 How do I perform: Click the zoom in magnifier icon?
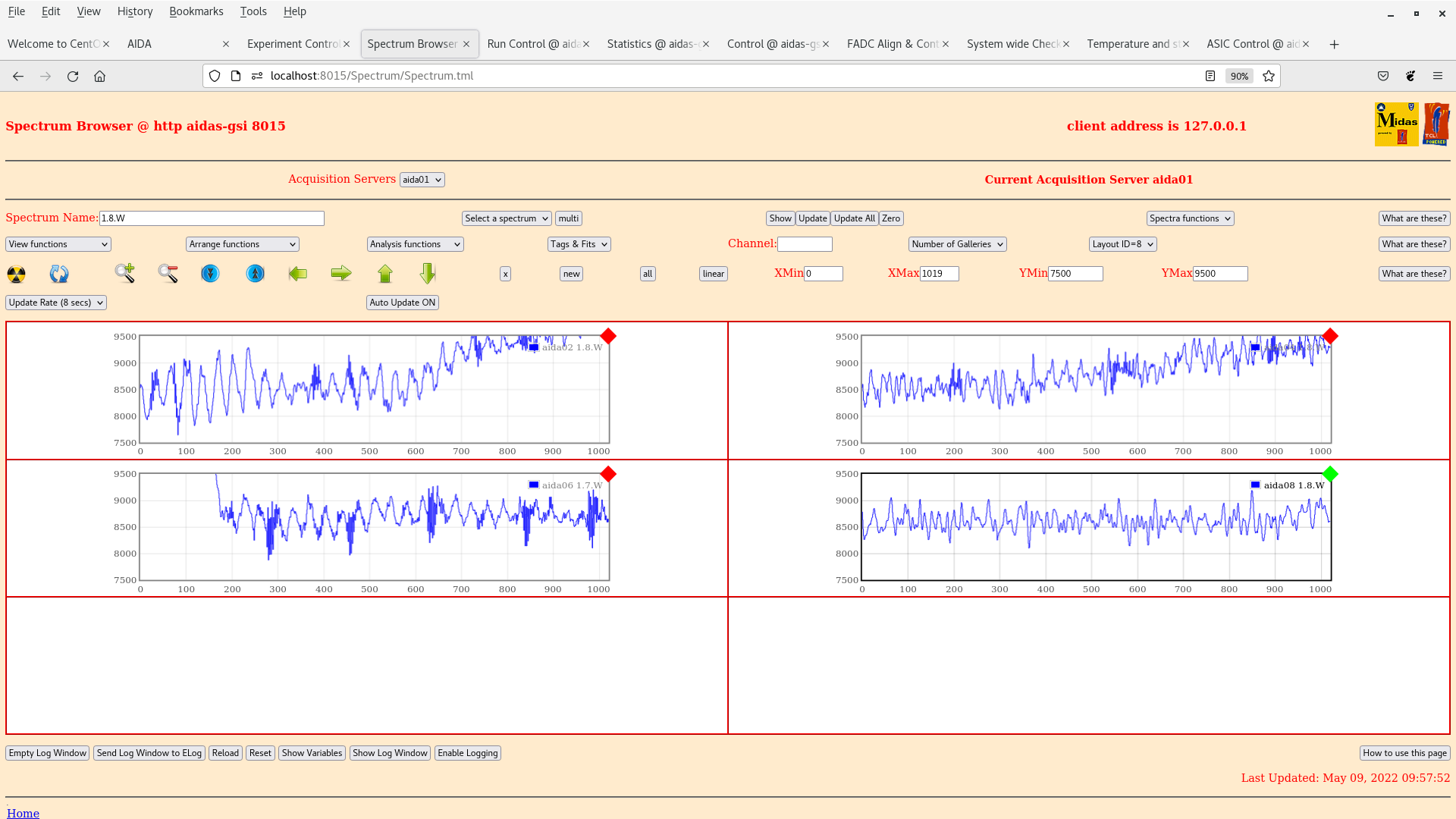[x=125, y=274]
